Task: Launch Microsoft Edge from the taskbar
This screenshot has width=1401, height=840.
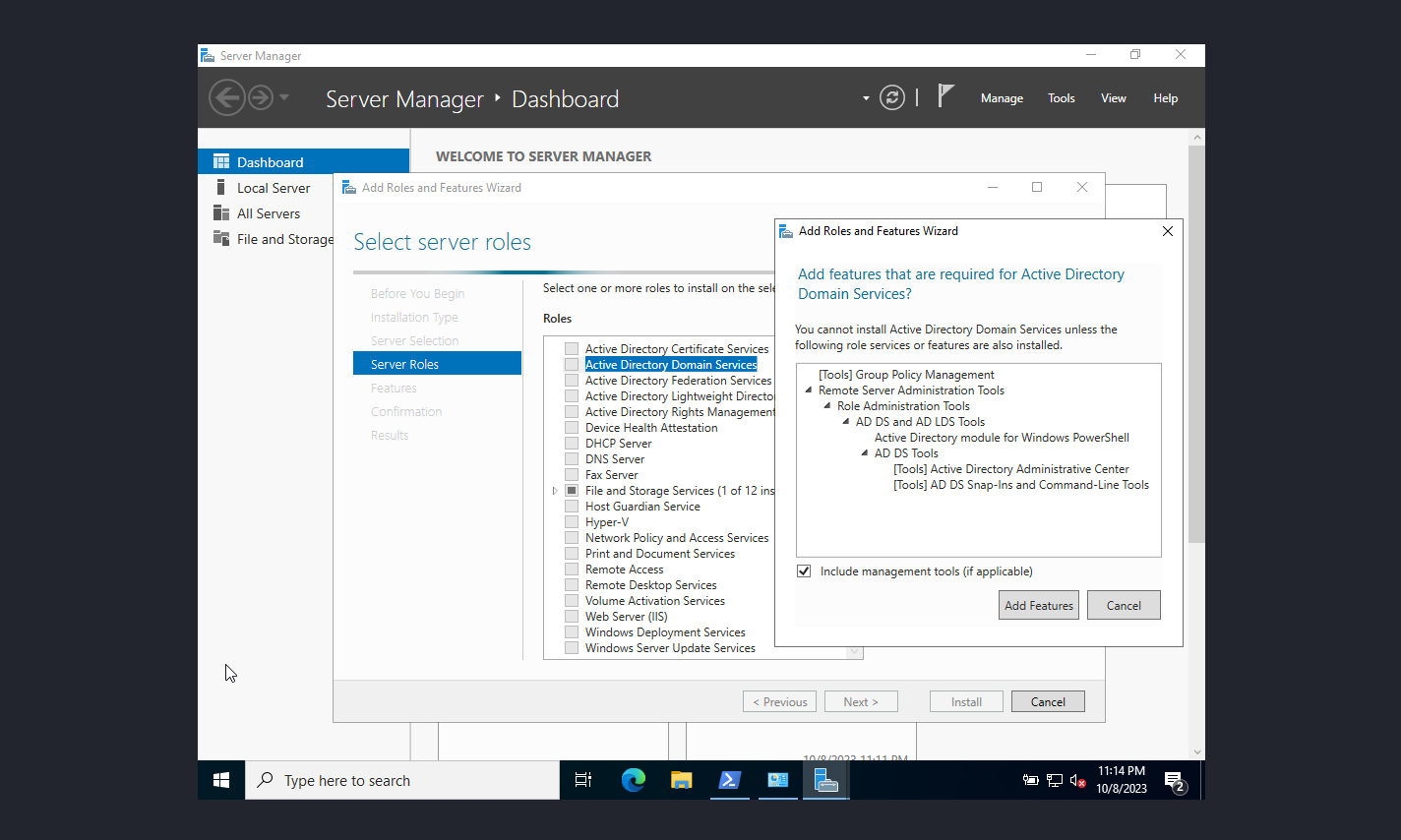Action: coord(633,780)
